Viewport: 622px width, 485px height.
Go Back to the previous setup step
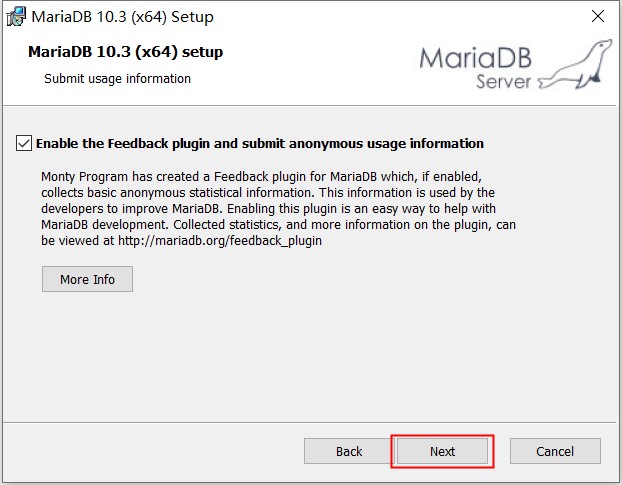349,451
